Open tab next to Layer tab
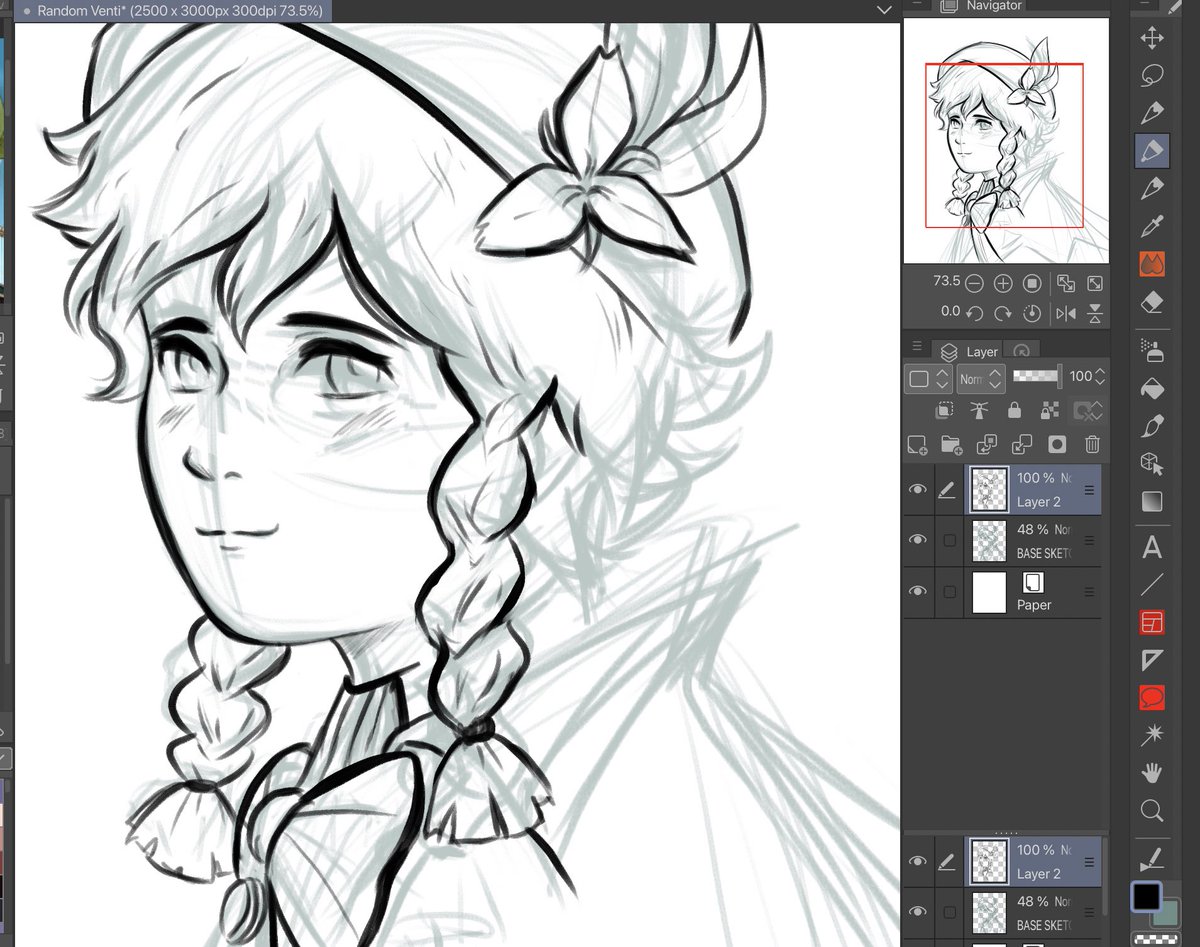This screenshot has width=1200, height=947. pos(1021,351)
